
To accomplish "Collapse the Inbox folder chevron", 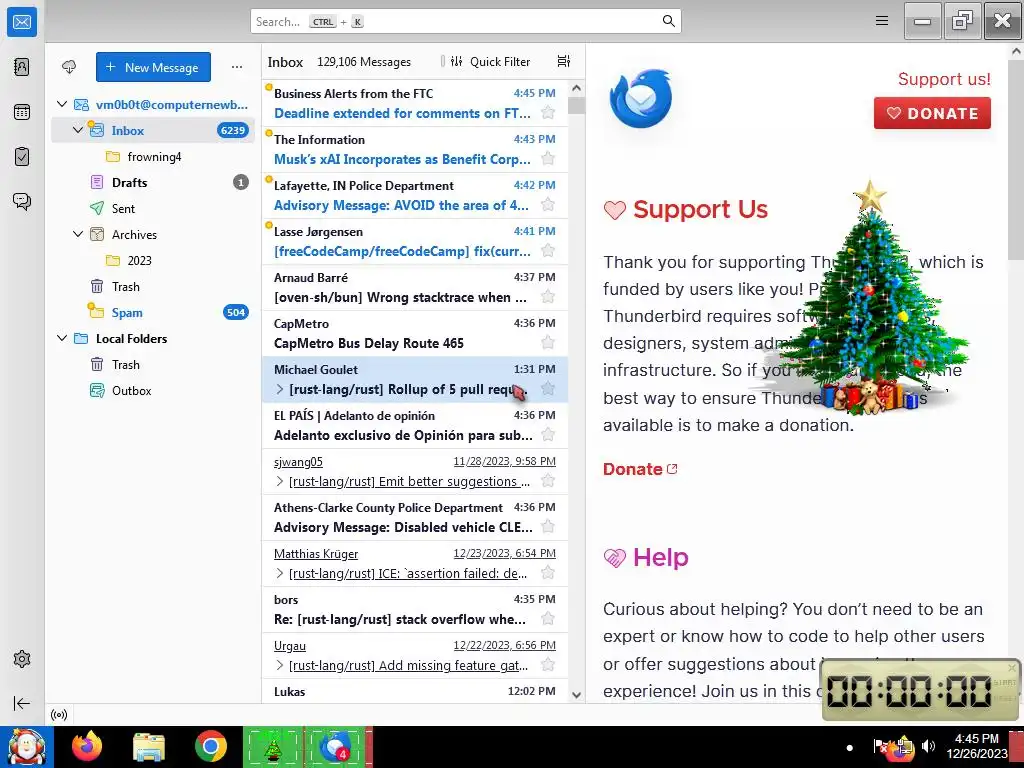I will pos(78,130).
